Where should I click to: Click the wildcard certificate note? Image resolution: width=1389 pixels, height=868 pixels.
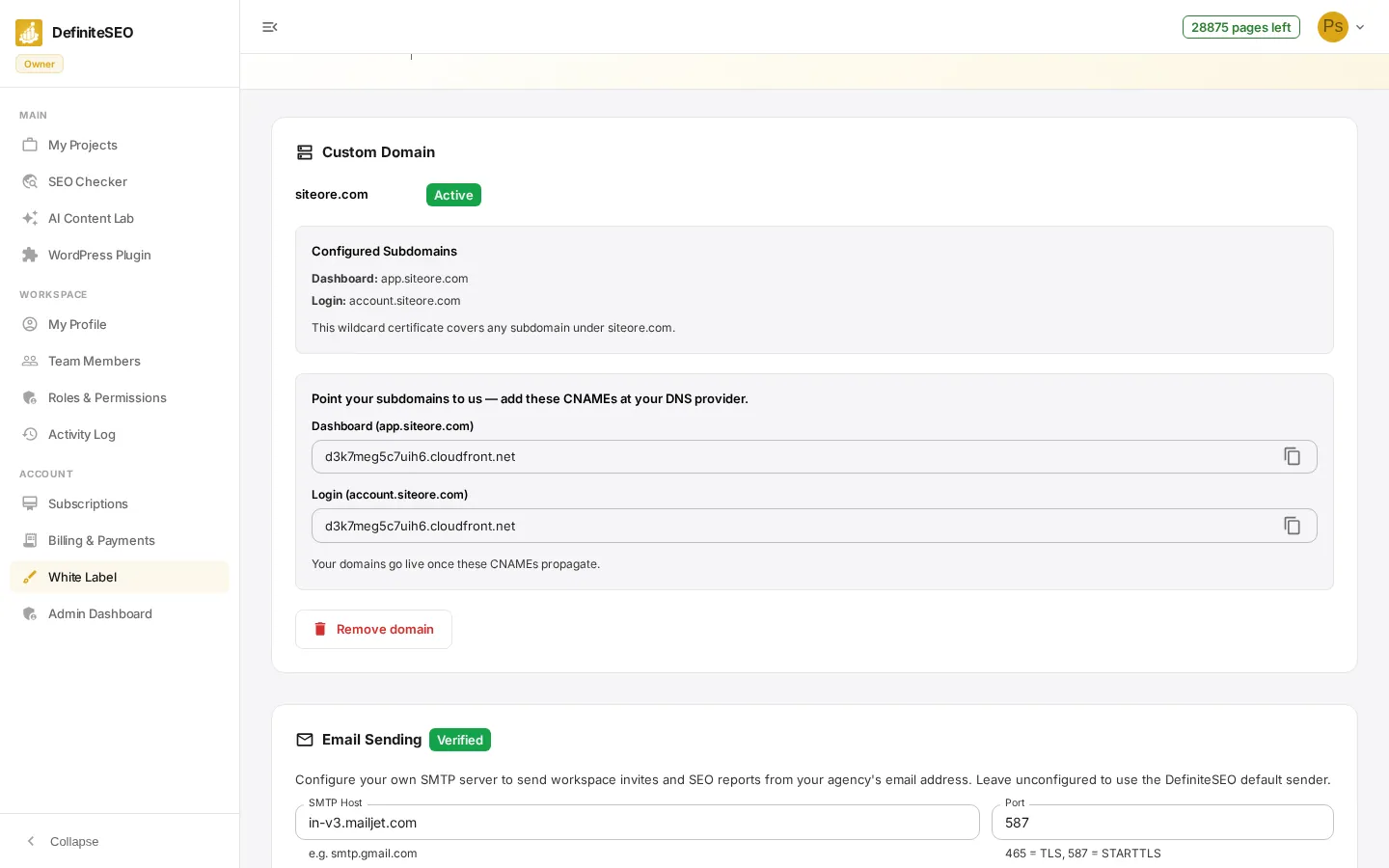493,328
